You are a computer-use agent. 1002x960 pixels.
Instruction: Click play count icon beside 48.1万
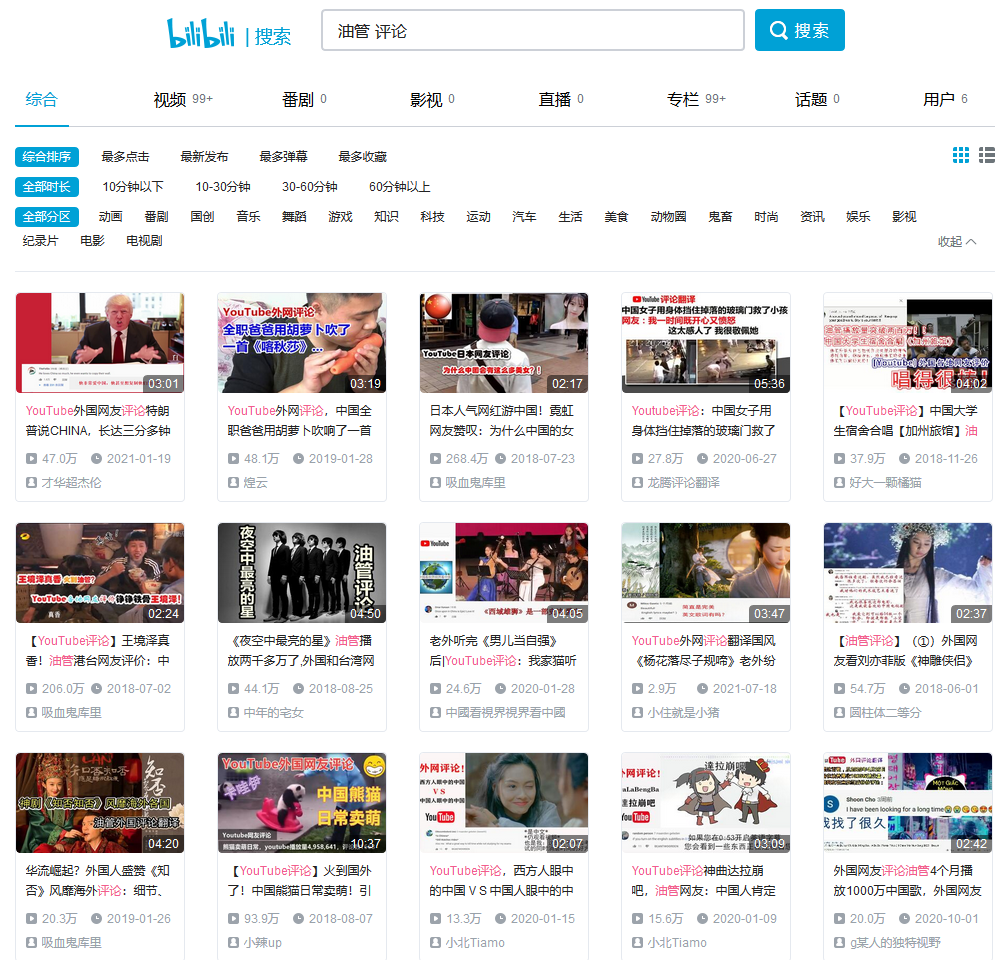(233, 458)
